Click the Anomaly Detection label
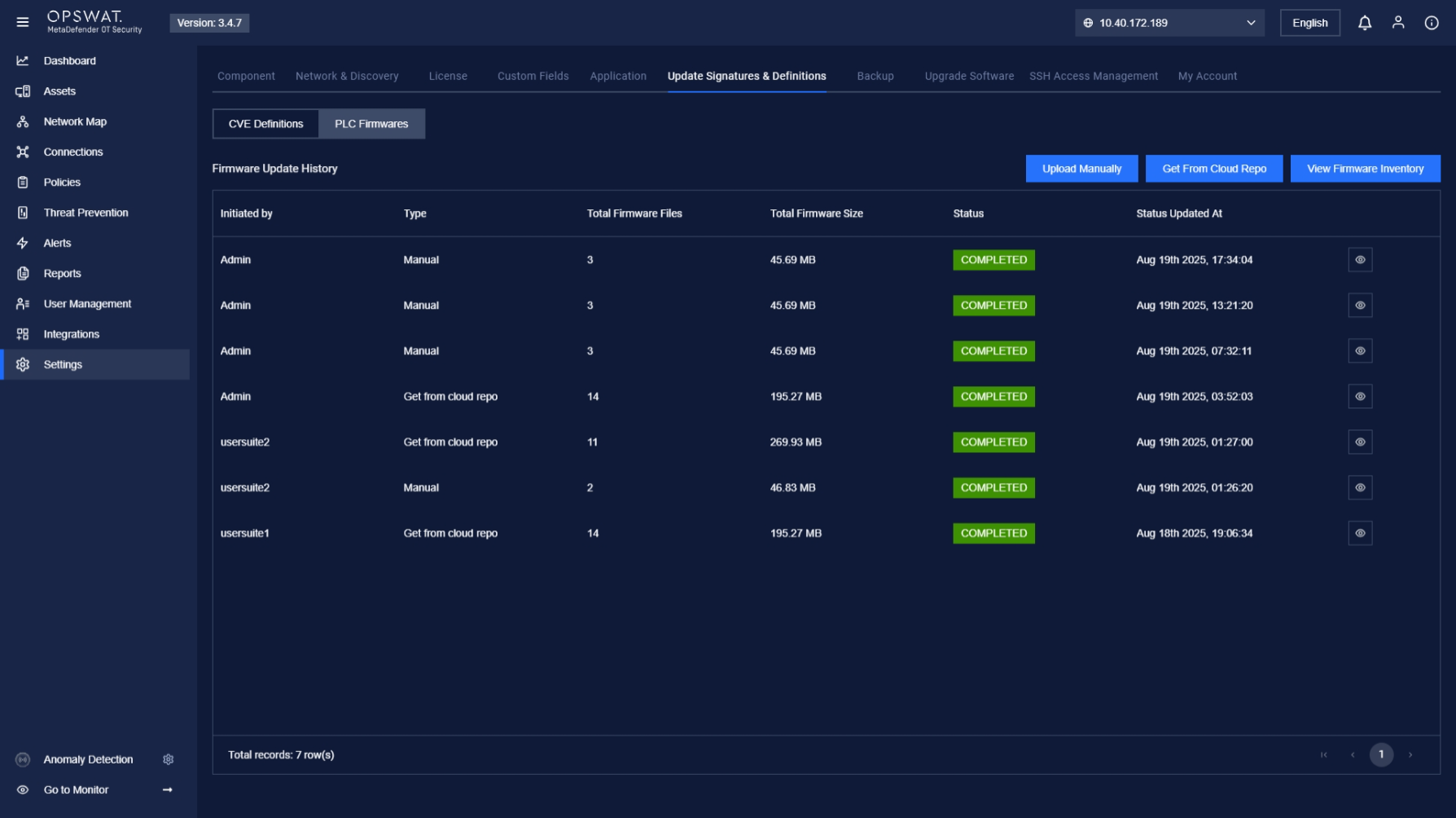This screenshot has width=1456, height=818. [x=88, y=759]
